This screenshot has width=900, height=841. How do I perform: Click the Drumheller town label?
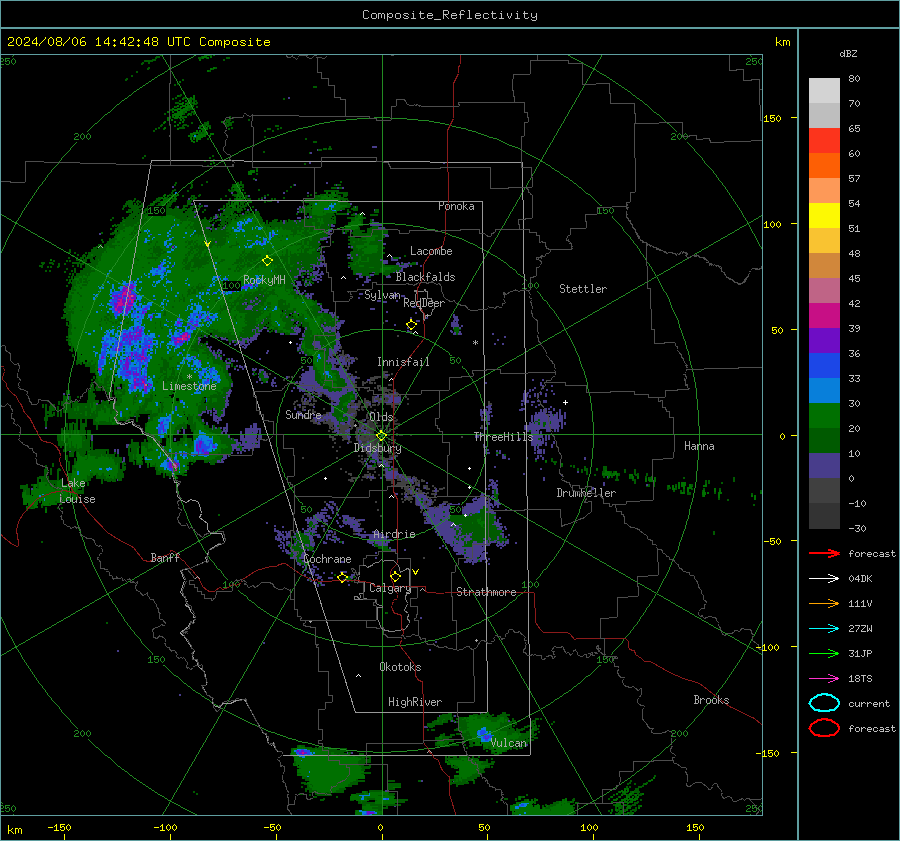(586, 493)
